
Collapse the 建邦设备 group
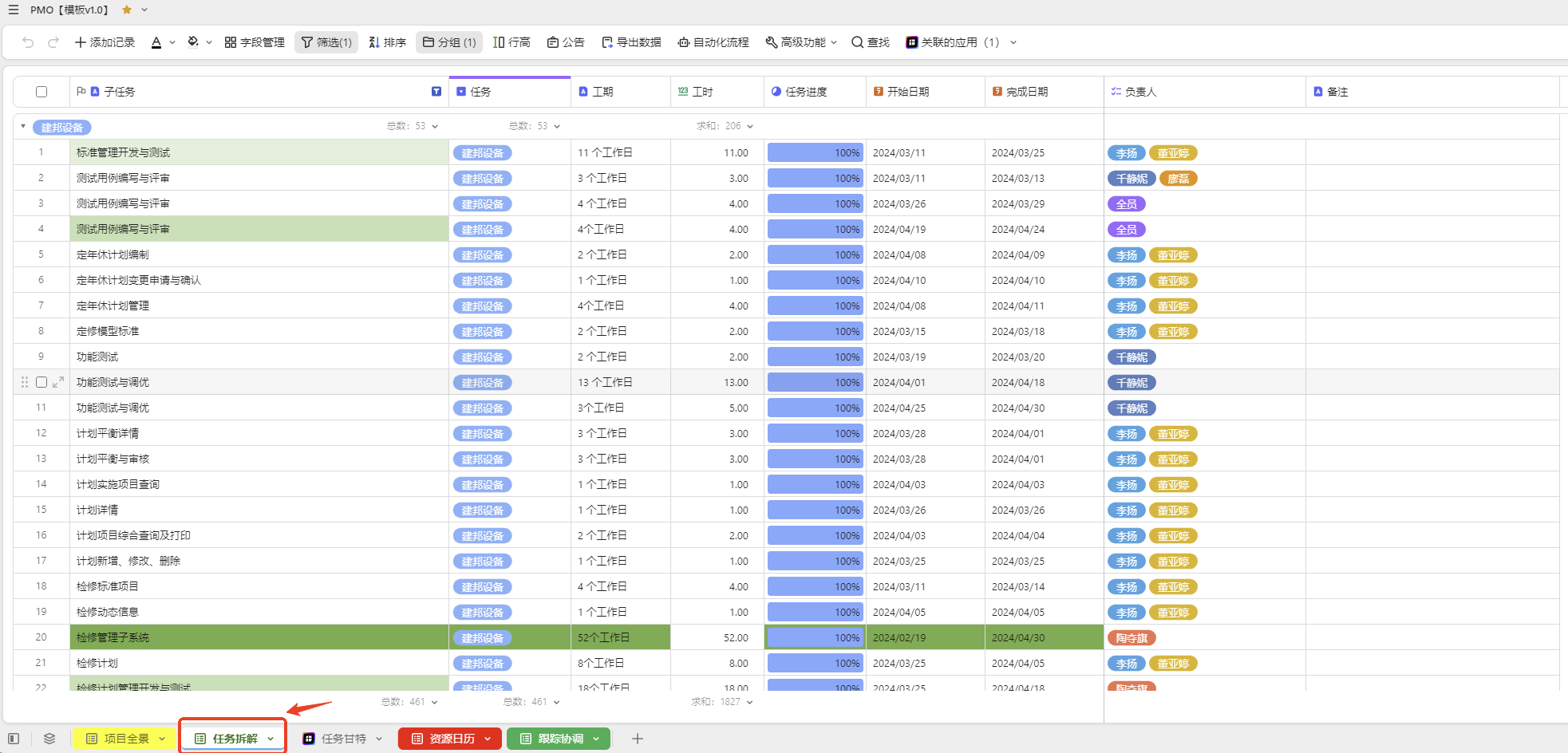(x=23, y=126)
